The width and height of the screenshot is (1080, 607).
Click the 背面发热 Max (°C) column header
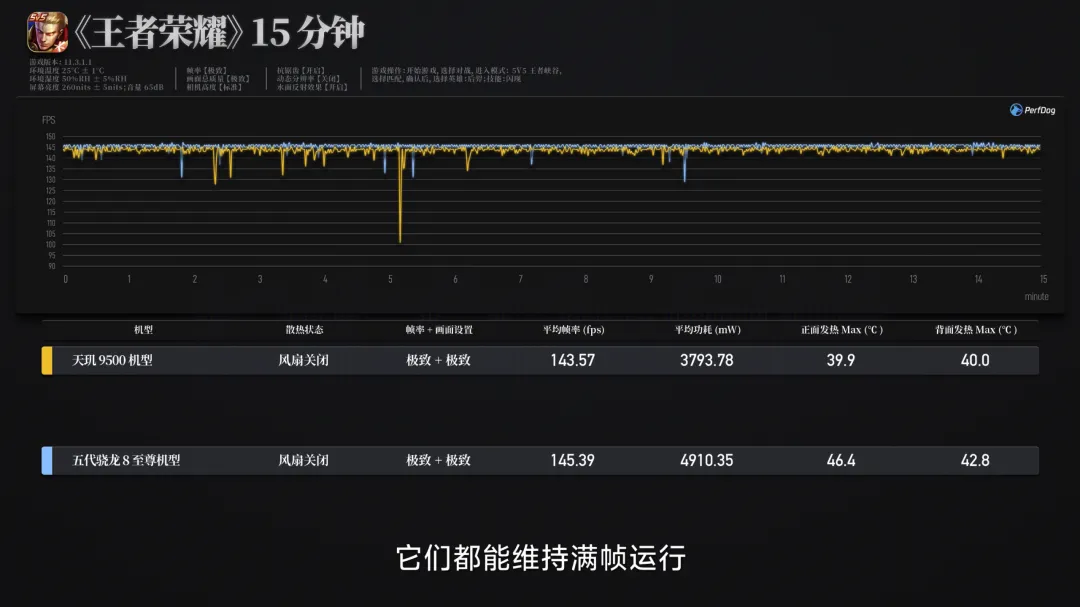[x=975, y=330]
